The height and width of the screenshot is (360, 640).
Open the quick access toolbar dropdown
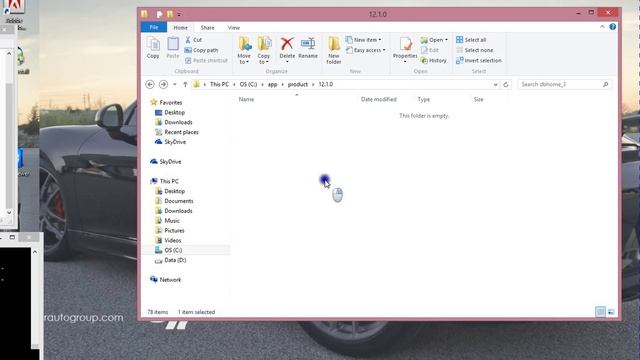point(179,14)
